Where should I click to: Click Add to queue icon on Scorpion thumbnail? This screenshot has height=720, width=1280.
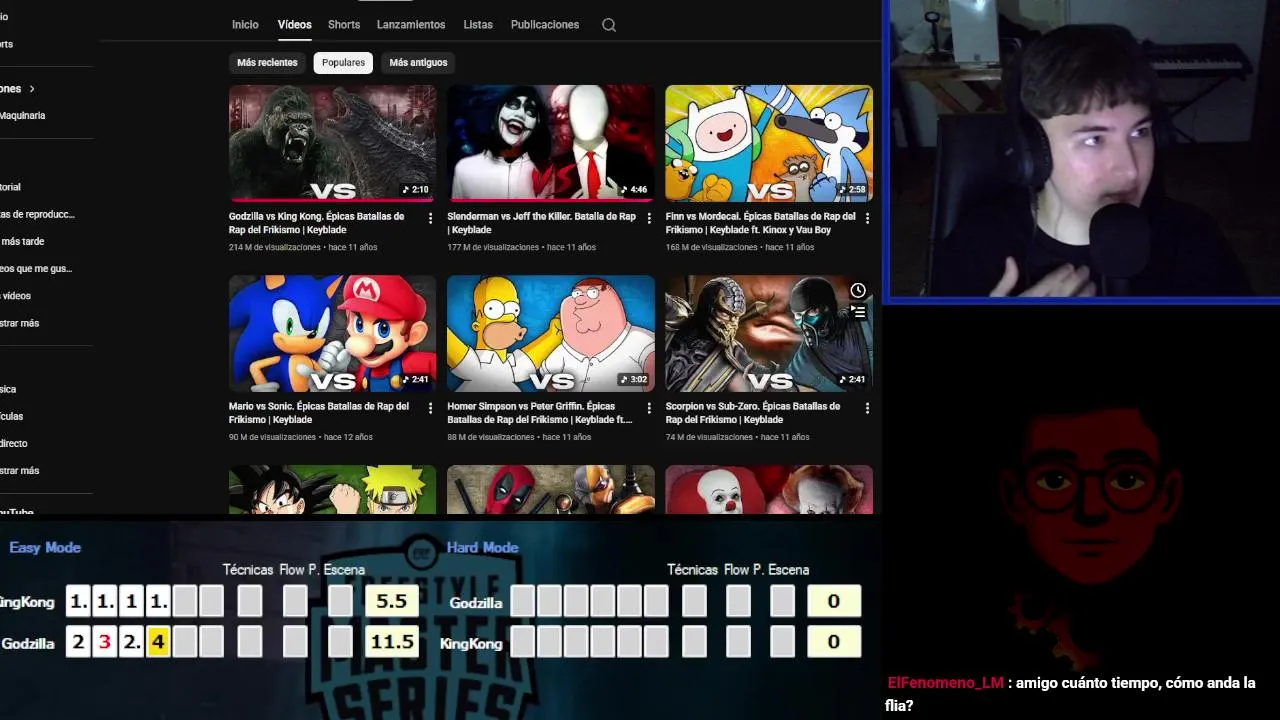pos(858,312)
